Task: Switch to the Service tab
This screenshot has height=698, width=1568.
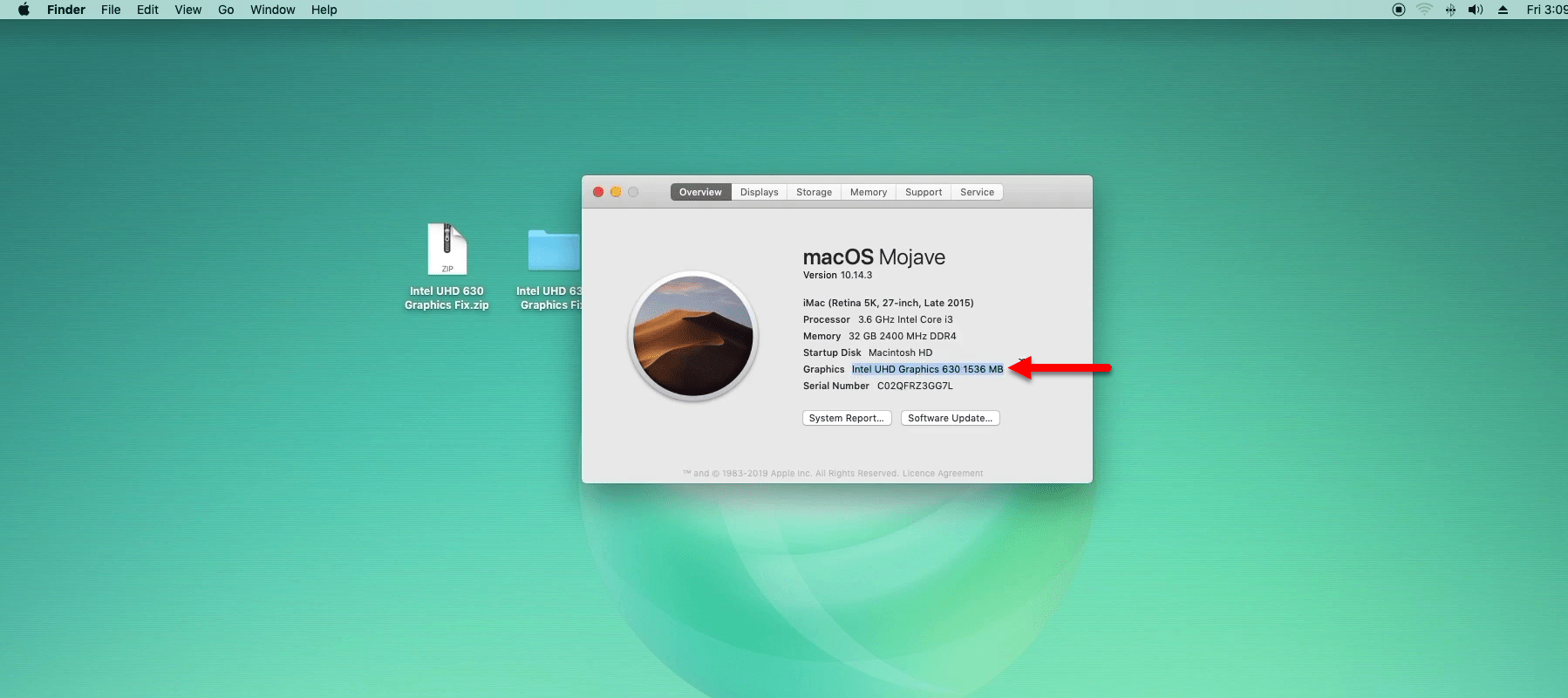Action: point(977,192)
